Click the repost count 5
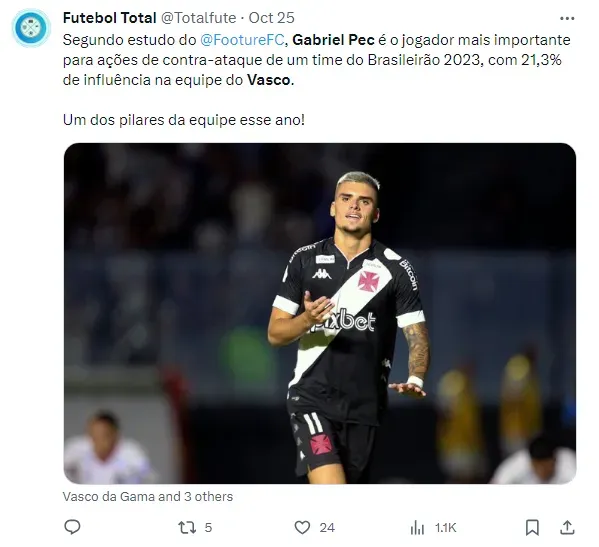 208,528
